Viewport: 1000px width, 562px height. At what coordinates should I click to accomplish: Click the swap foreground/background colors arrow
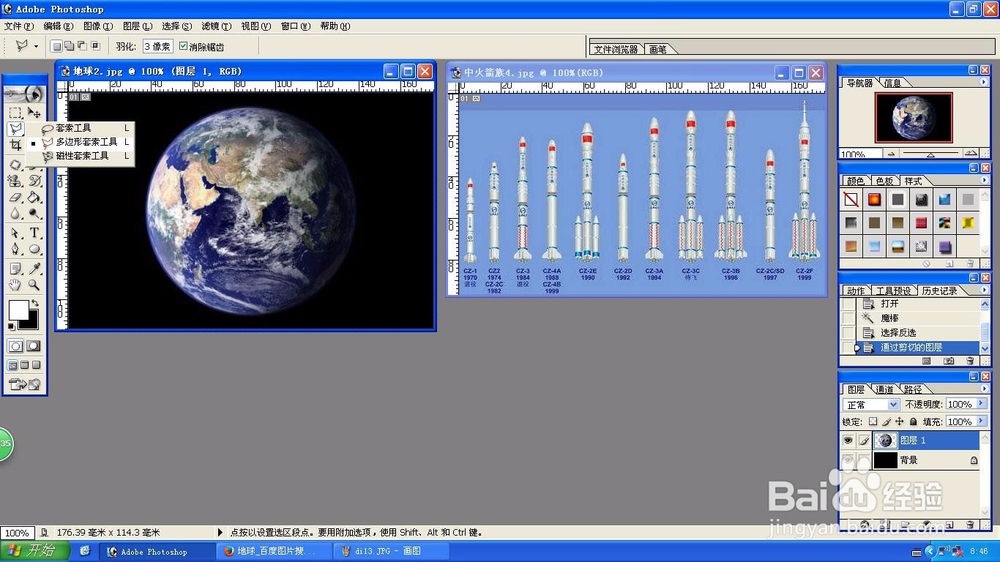click(34, 304)
